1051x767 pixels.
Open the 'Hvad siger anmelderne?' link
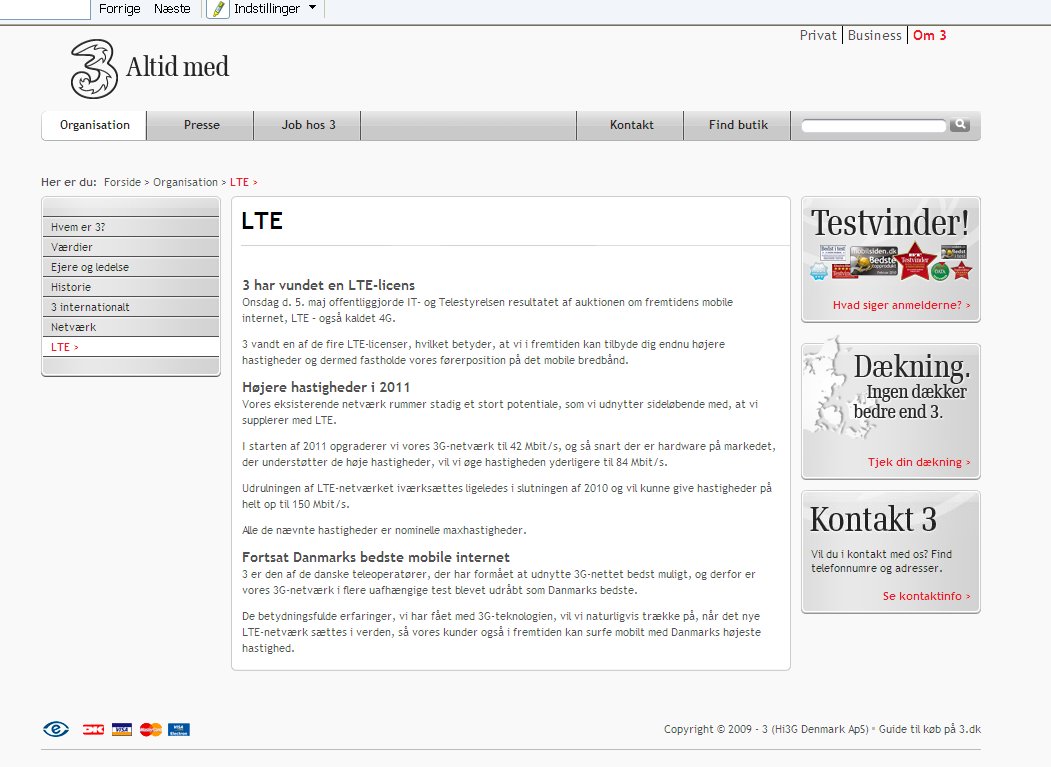click(x=900, y=305)
